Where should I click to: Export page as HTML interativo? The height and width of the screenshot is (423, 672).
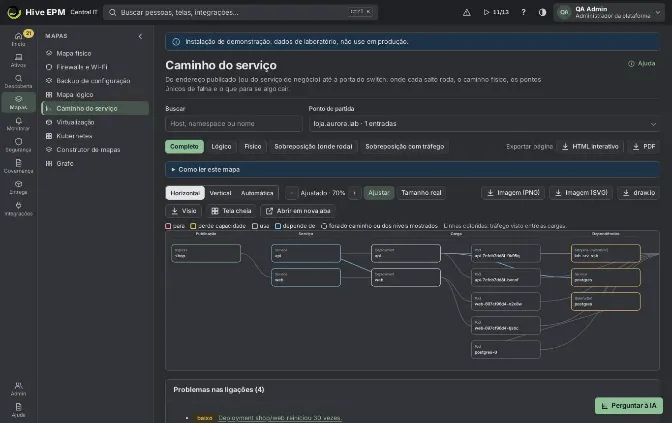(590, 147)
